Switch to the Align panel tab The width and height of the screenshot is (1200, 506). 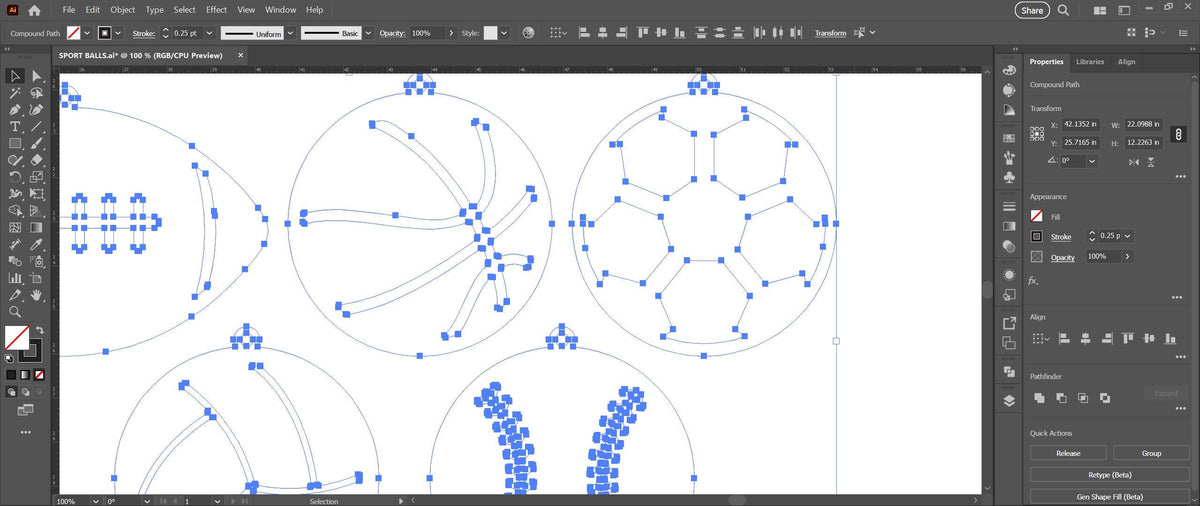pos(1126,62)
